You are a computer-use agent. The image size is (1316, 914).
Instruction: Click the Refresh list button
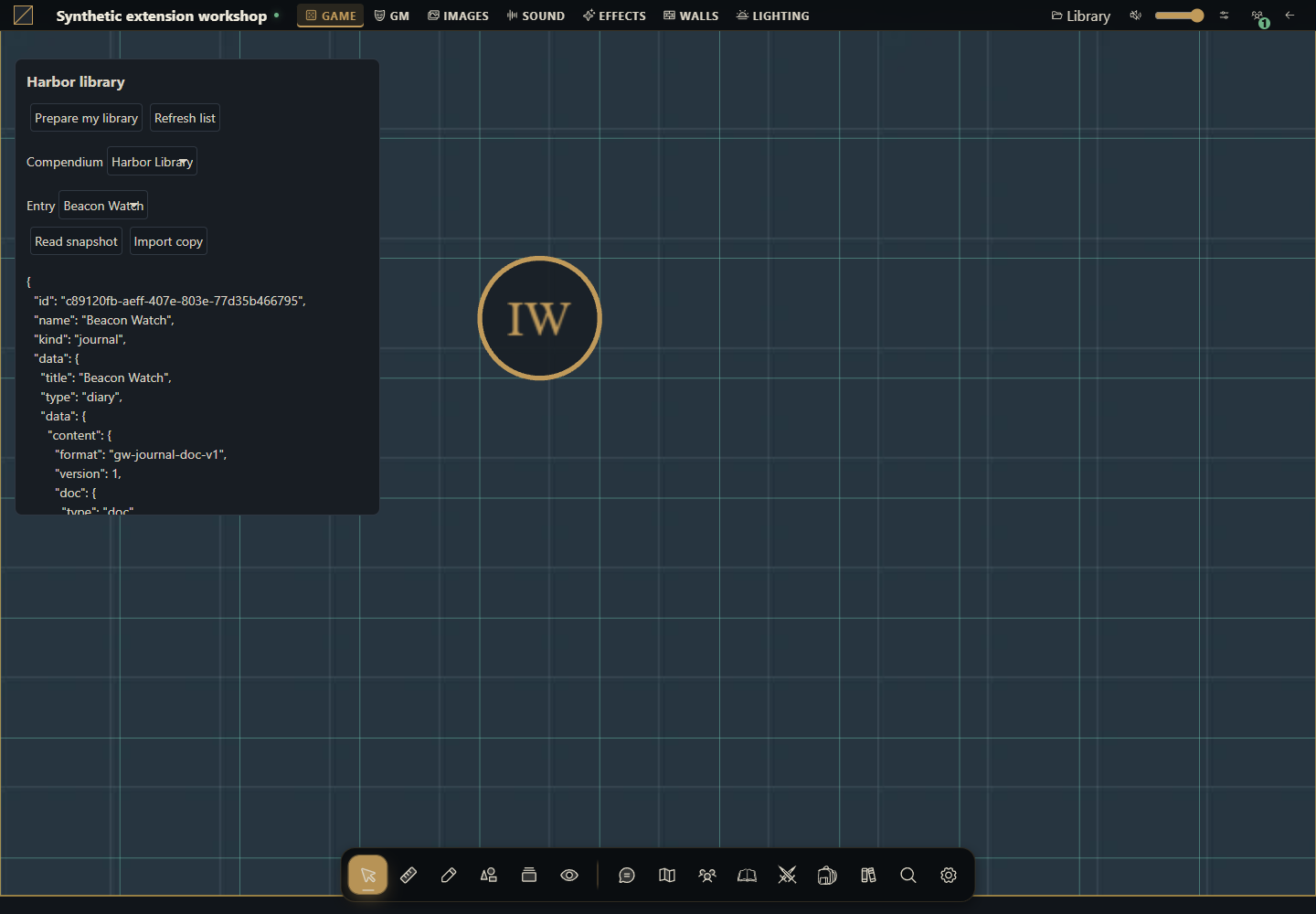coord(185,118)
